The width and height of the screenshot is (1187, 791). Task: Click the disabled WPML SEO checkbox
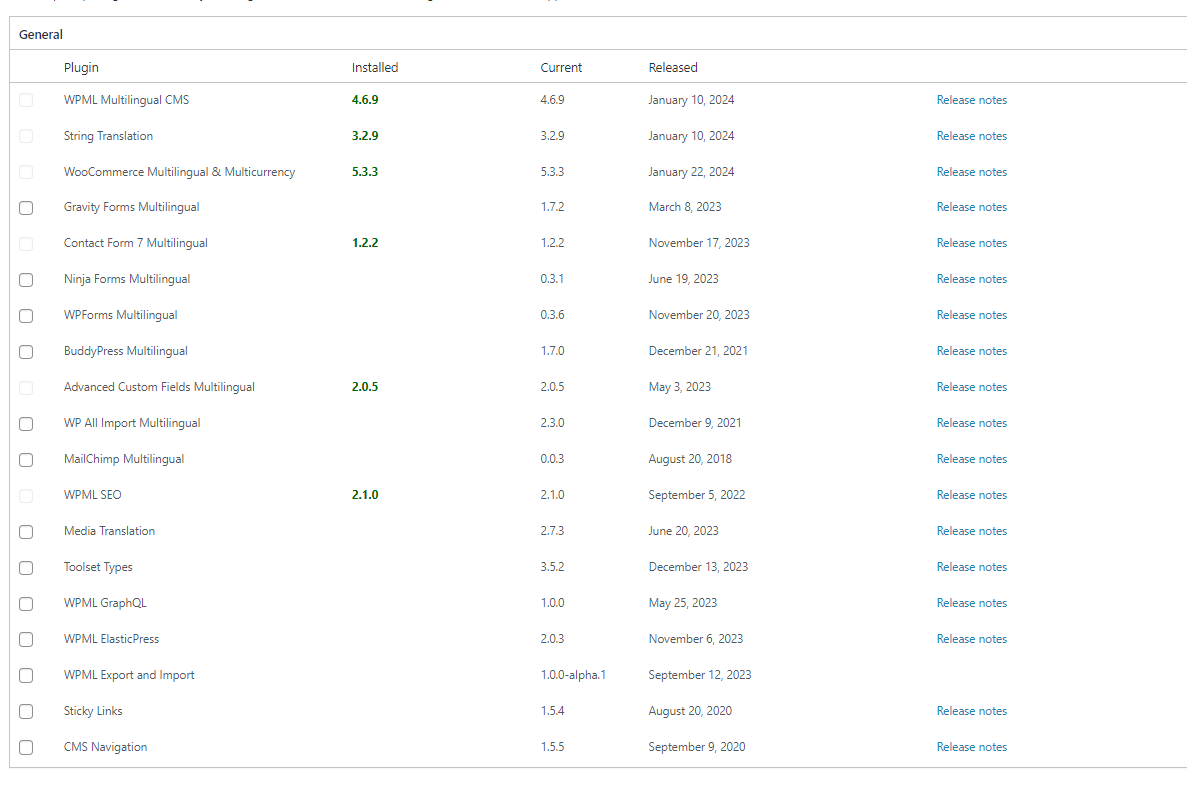click(x=26, y=496)
